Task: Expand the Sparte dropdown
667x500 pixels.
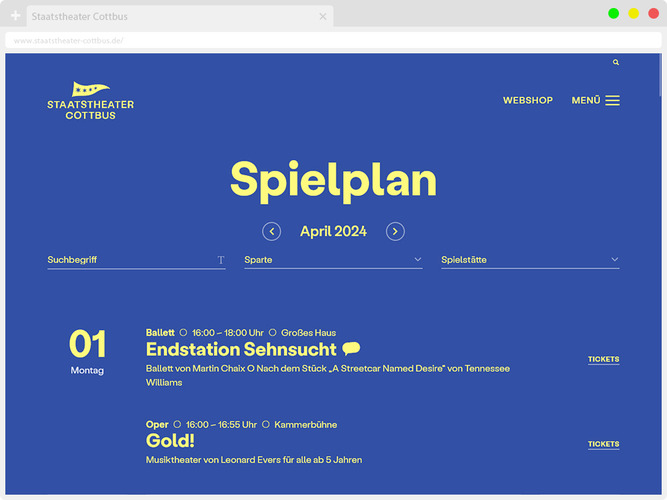Action: [x=333, y=260]
